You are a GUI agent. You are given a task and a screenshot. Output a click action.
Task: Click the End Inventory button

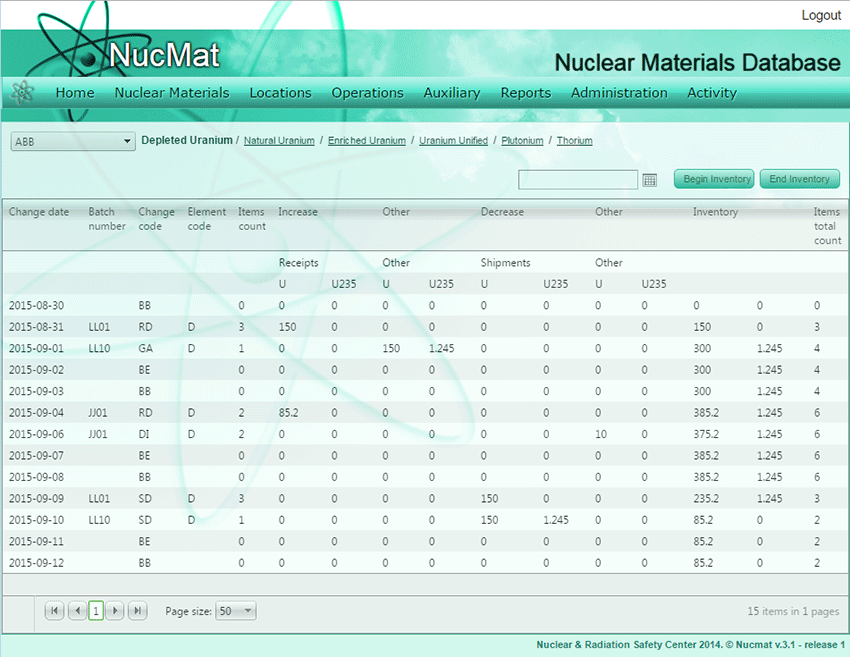pos(799,179)
